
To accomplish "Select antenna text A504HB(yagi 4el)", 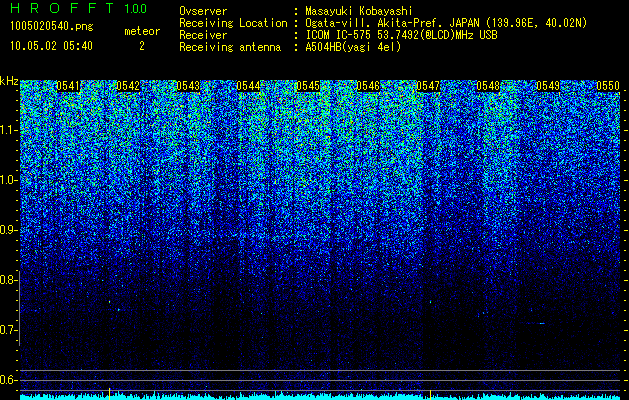I will (353, 47).
